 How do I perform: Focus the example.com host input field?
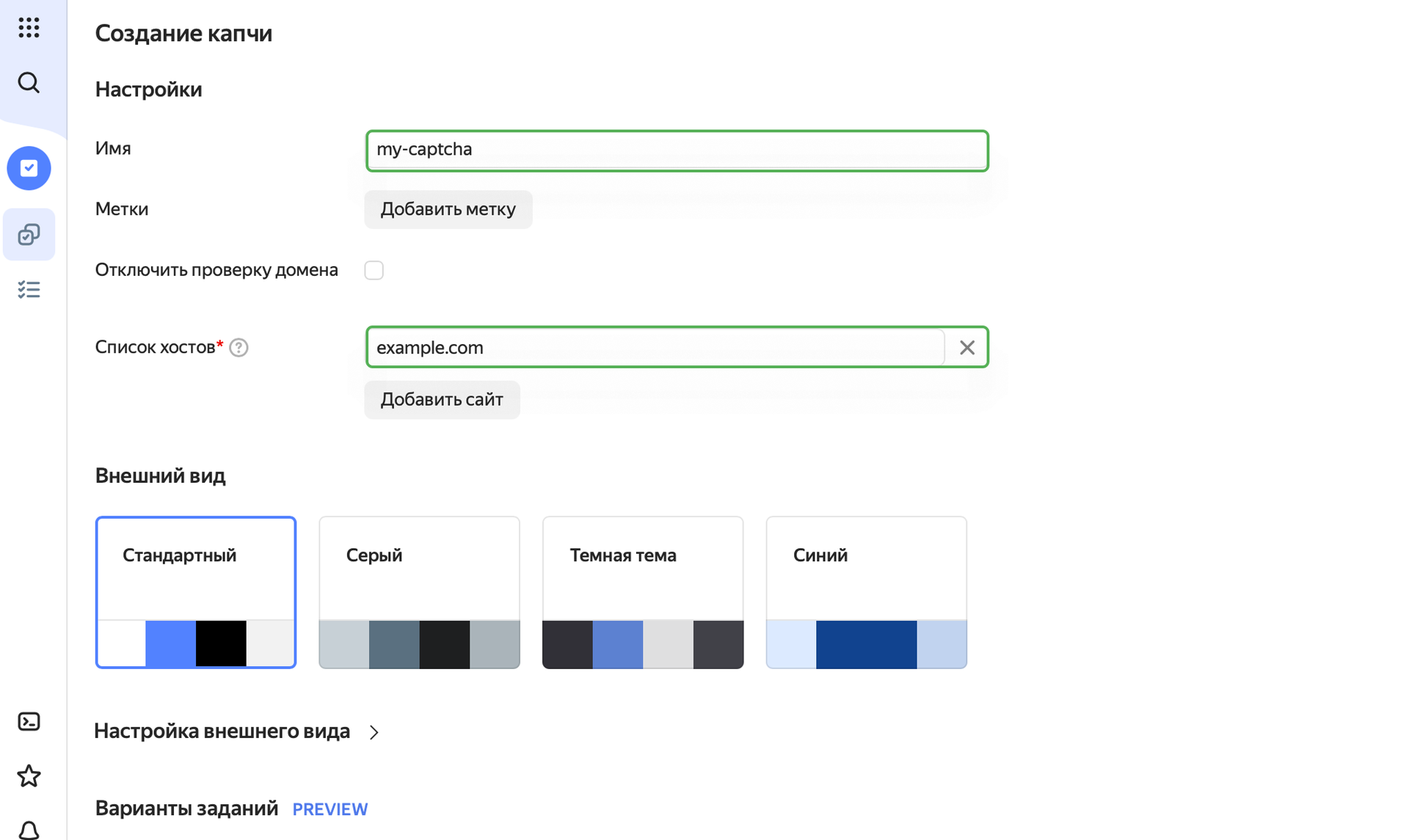tap(654, 347)
